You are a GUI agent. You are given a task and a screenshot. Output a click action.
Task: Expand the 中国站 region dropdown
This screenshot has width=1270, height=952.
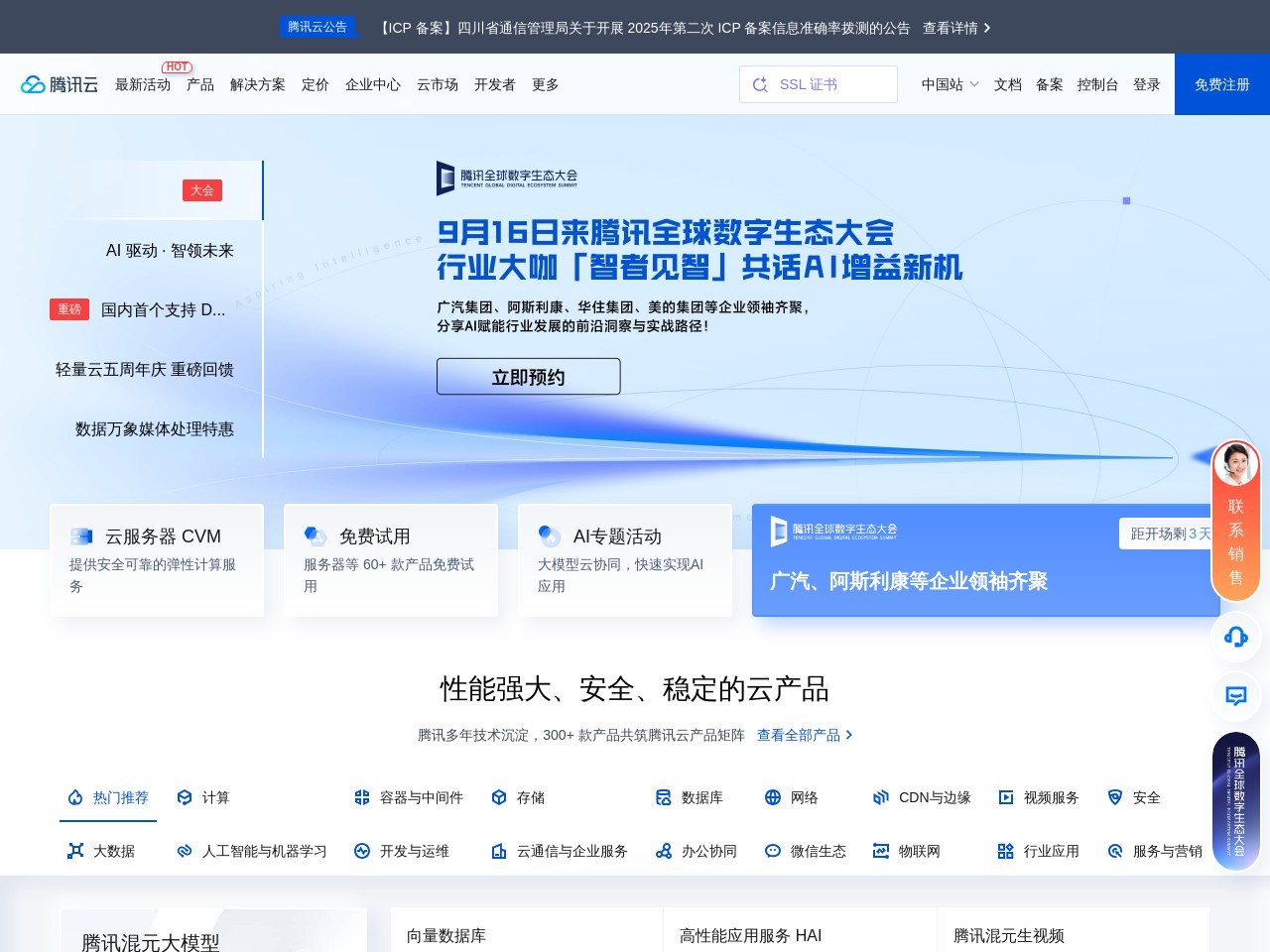pyautogui.click(x=950, y=84)
